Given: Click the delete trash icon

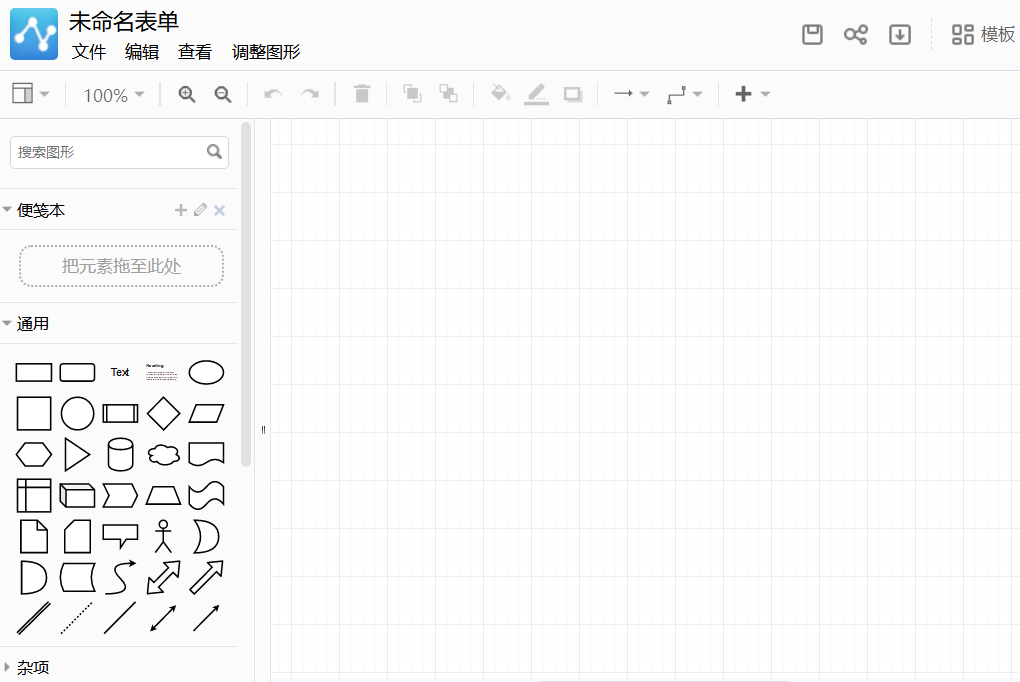Looking at the screenshot, I should (x=362, y=94).
